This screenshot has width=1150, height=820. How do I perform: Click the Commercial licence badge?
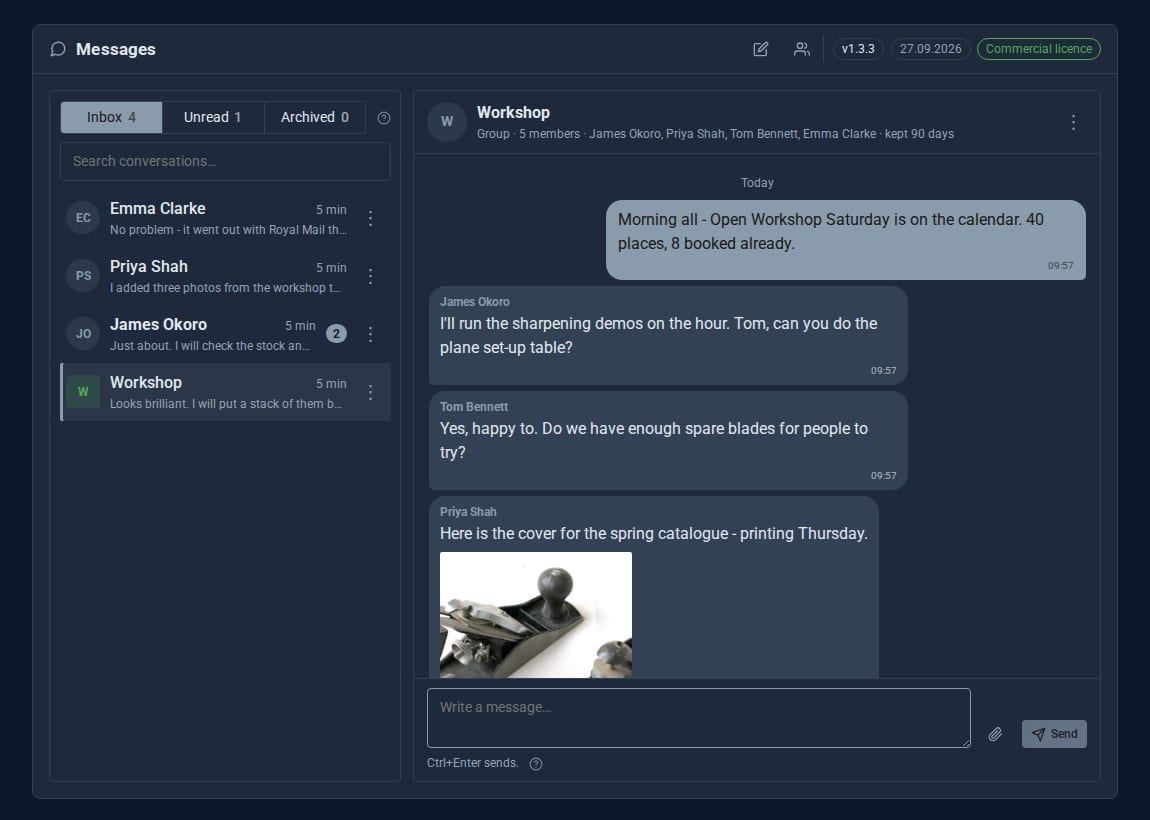pyautogui.click(x=1039, y=49)
